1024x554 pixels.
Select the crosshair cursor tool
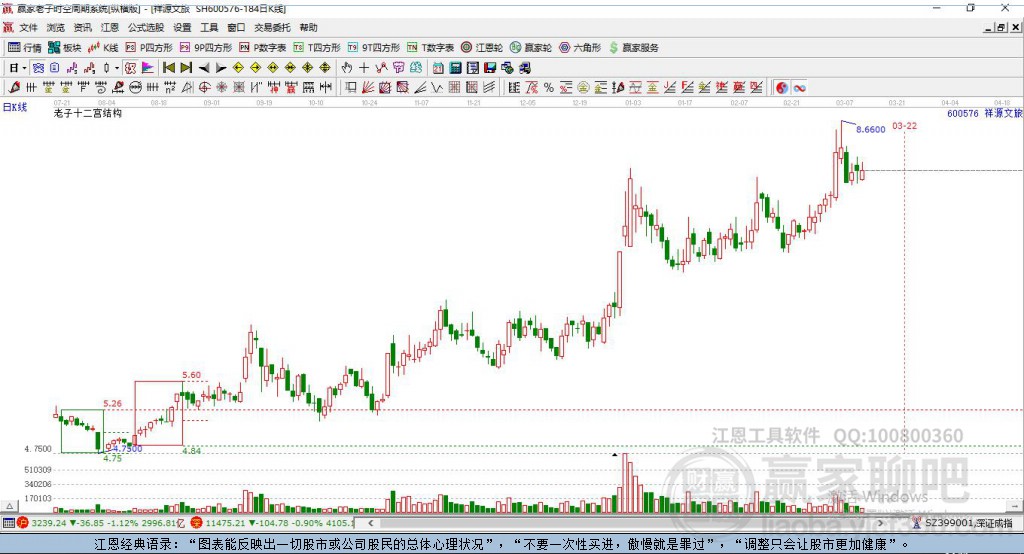coord(364,68)
